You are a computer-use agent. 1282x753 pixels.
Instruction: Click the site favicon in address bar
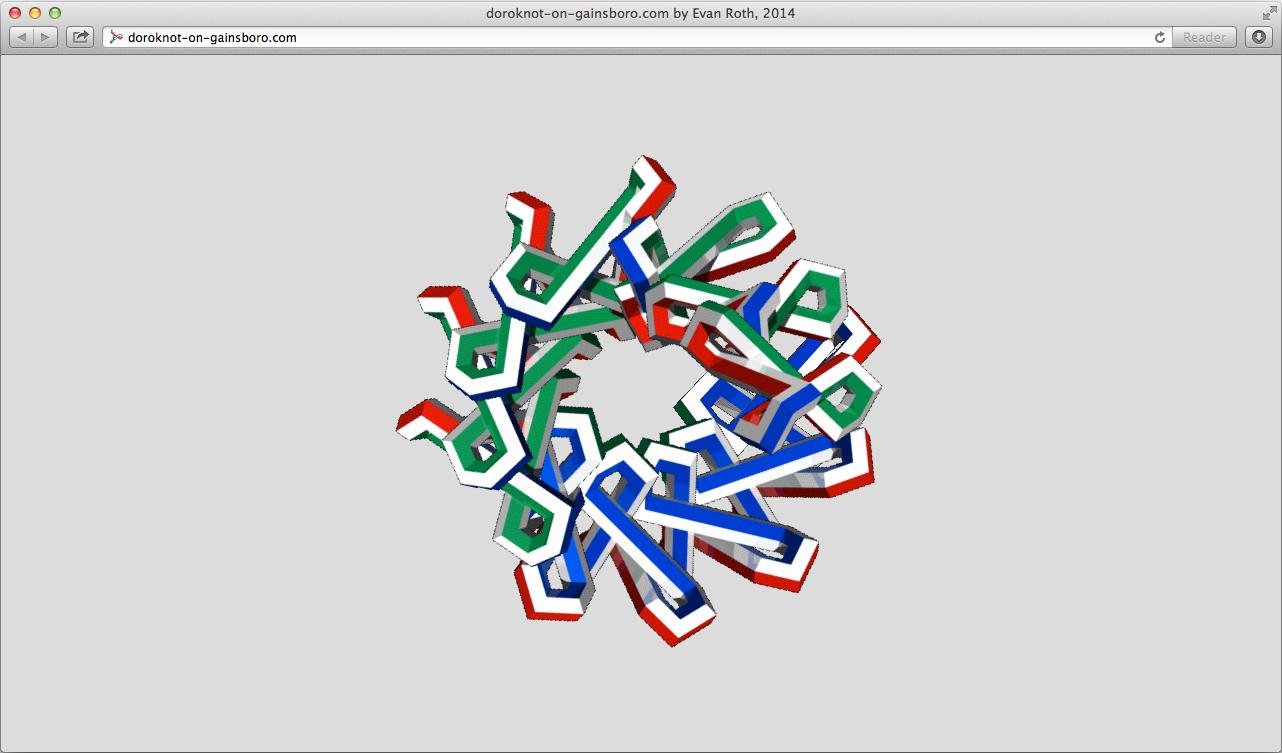116,37
